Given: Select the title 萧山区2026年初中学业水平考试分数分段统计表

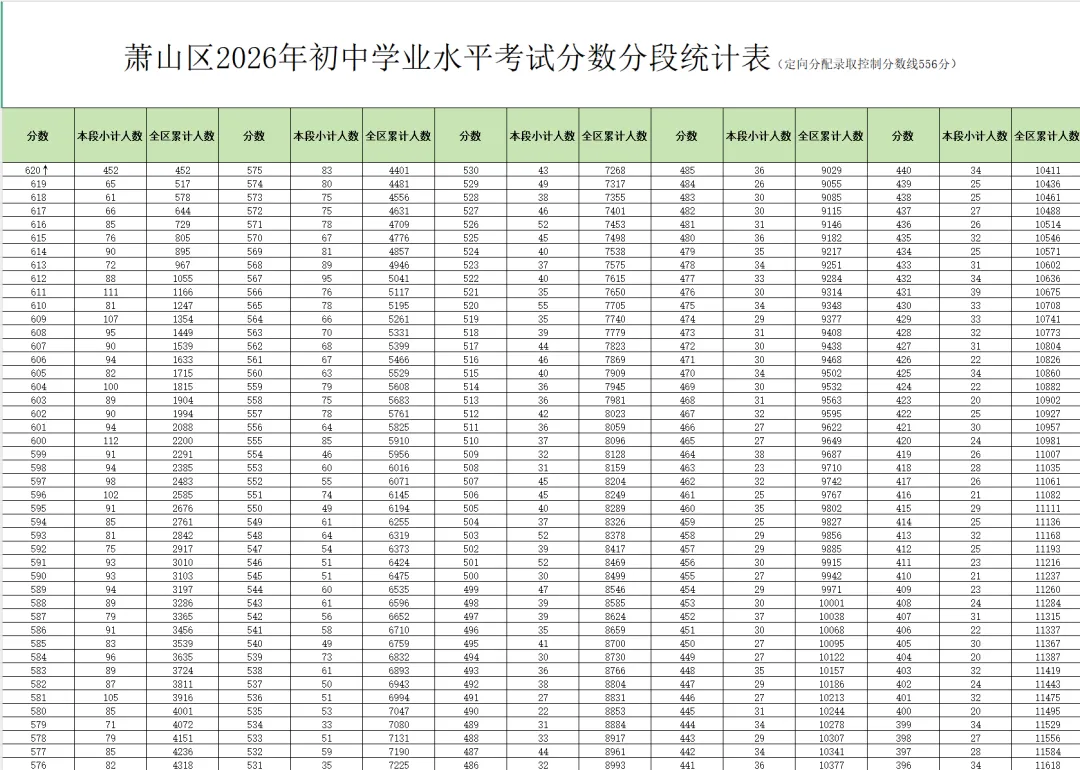Looking at the screenshot, I should [x=447, y=58].
